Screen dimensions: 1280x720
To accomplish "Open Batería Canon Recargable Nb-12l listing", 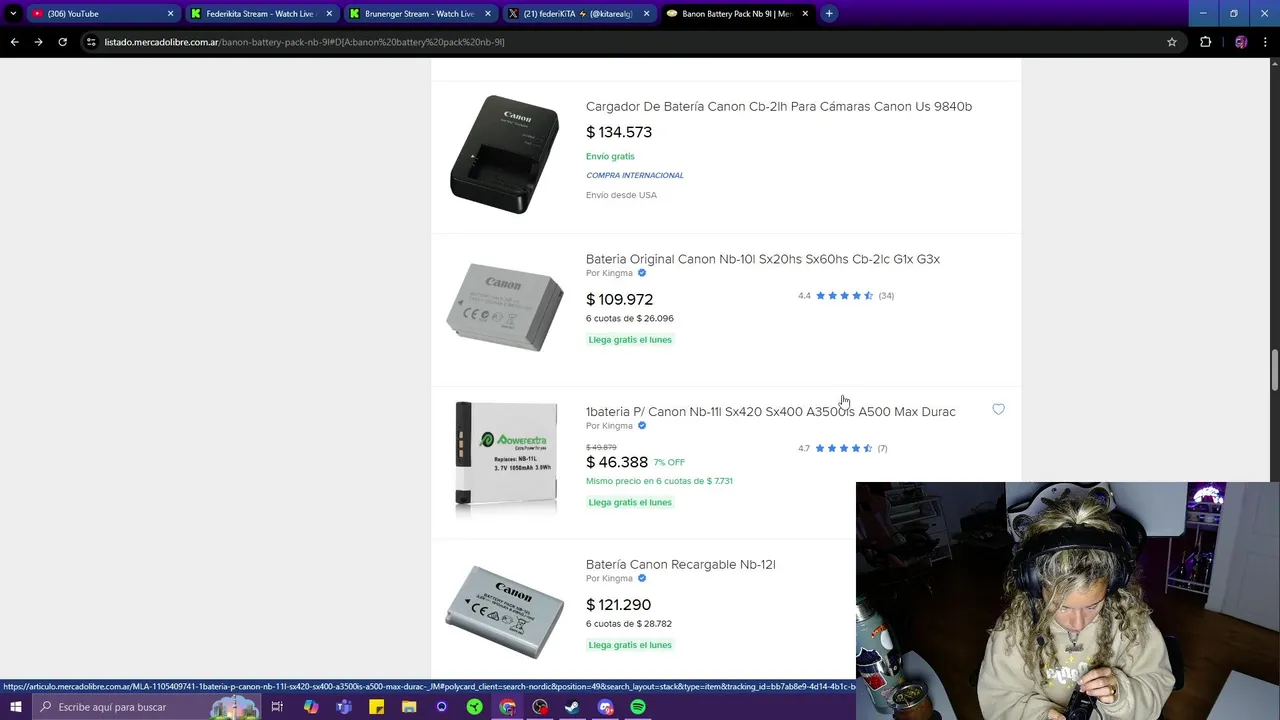I will pos(681,564).
